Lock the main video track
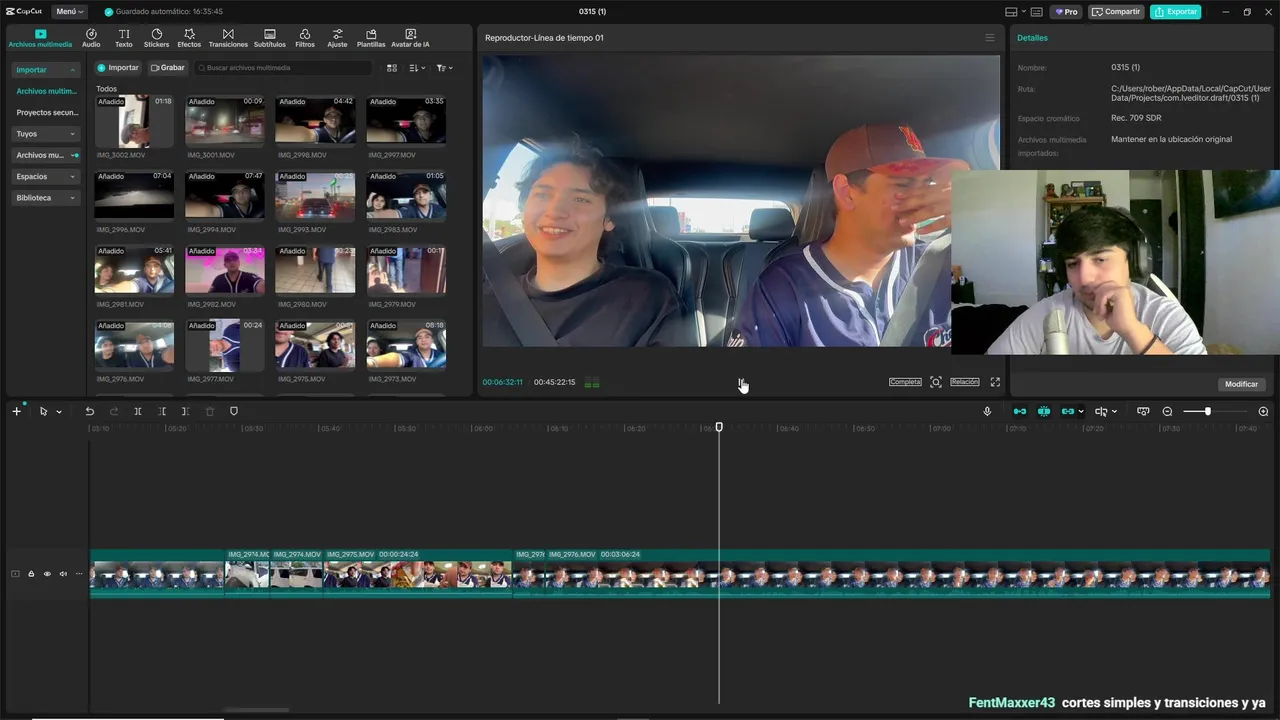The height and width of the screenshot is (720, 1280). [31, 574]
